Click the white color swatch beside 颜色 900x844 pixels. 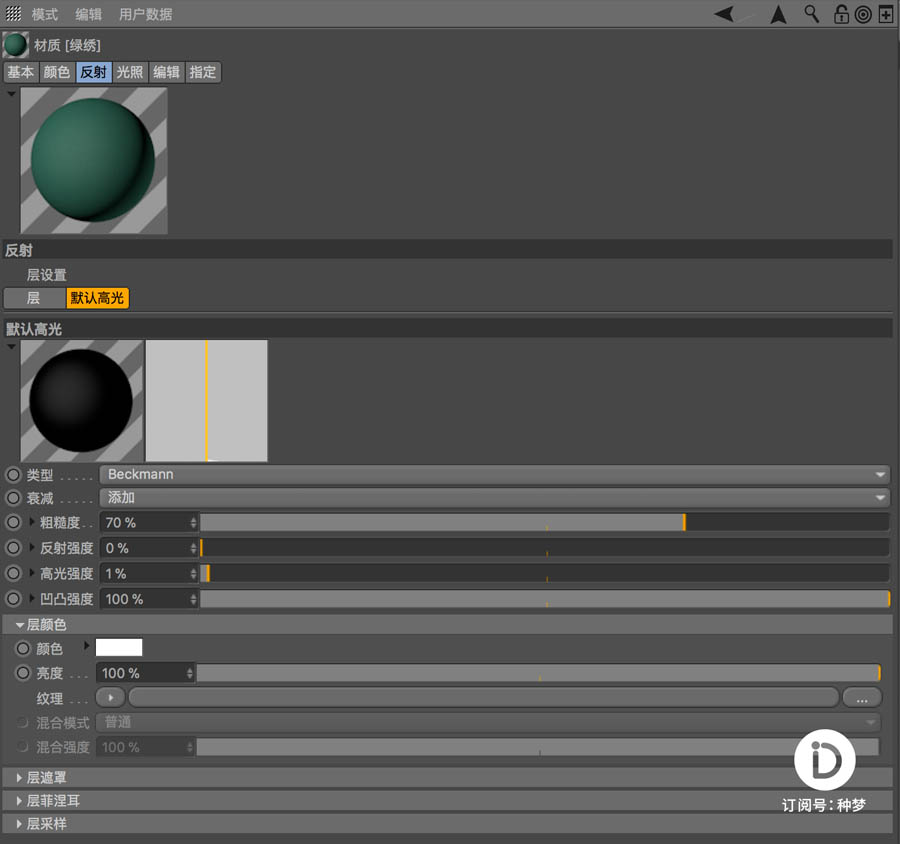coord(118,647)
